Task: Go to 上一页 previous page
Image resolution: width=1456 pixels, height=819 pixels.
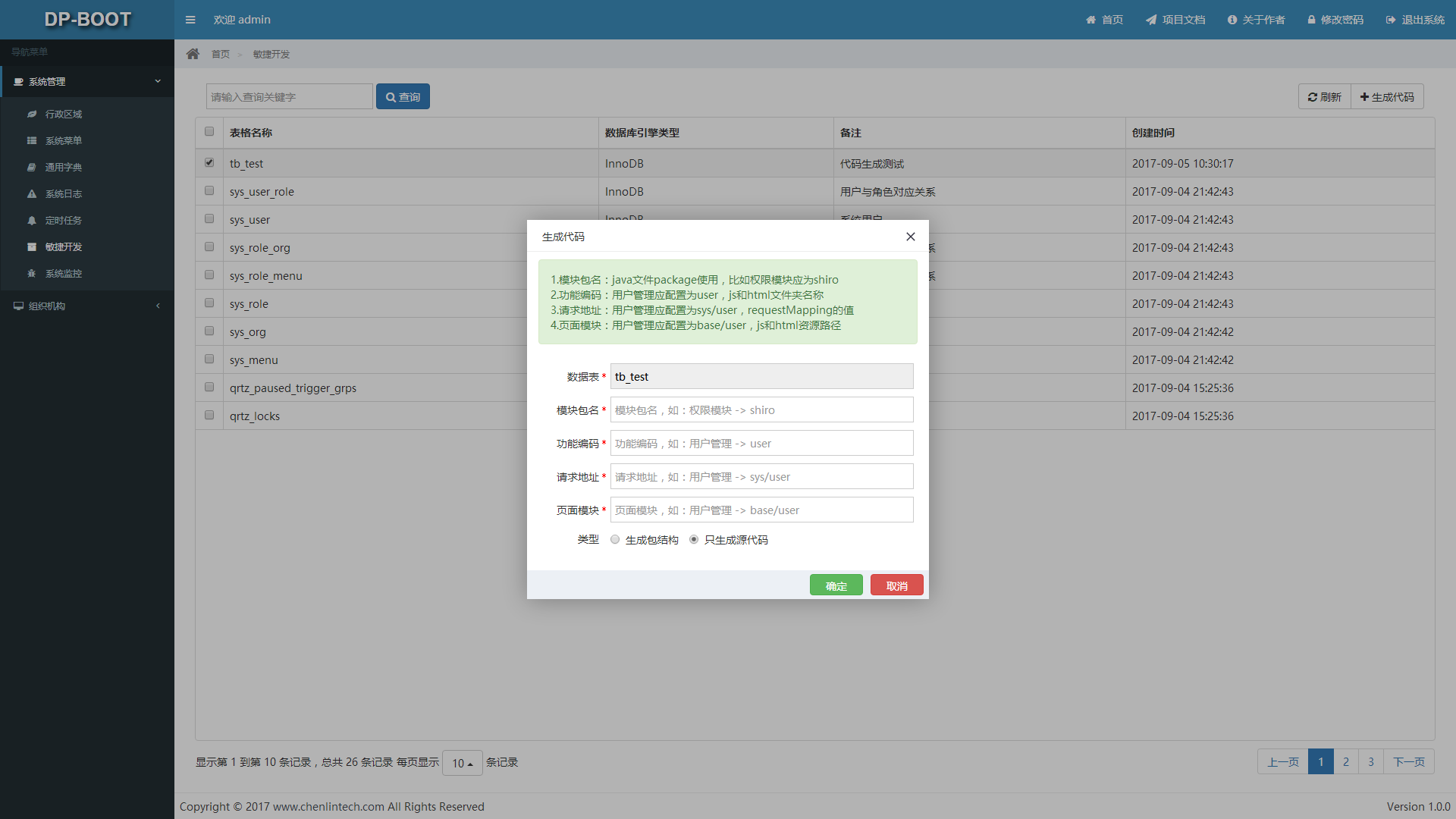Action: click(x=1282, y=761)
